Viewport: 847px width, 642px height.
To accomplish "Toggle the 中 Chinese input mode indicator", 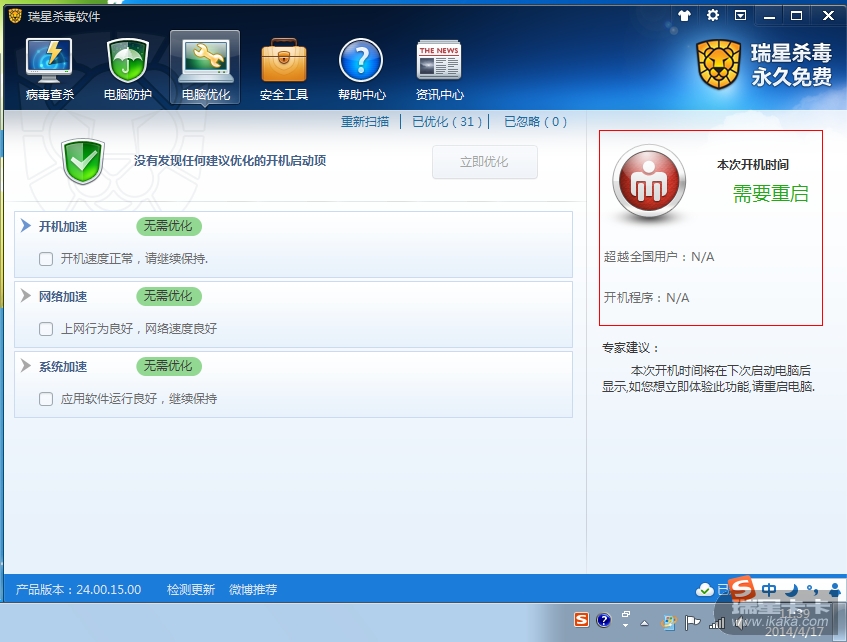I will click(769, 590).
